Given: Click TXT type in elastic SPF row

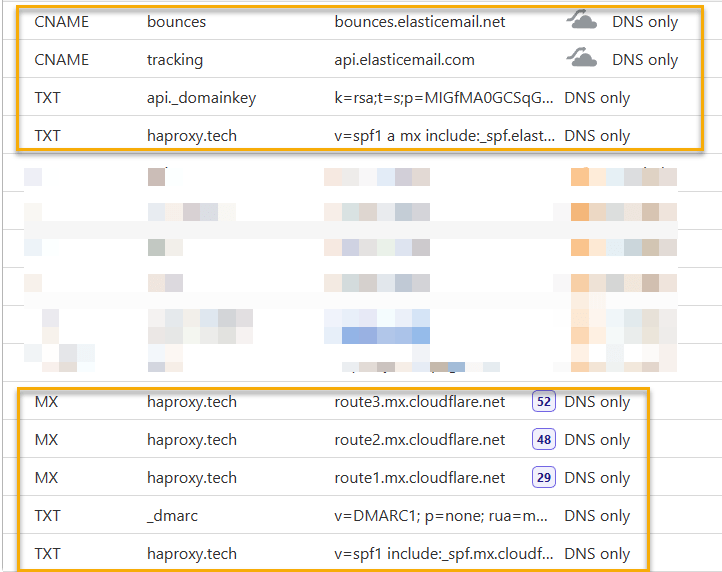Looking at the screenshot, I should [47, 136].
